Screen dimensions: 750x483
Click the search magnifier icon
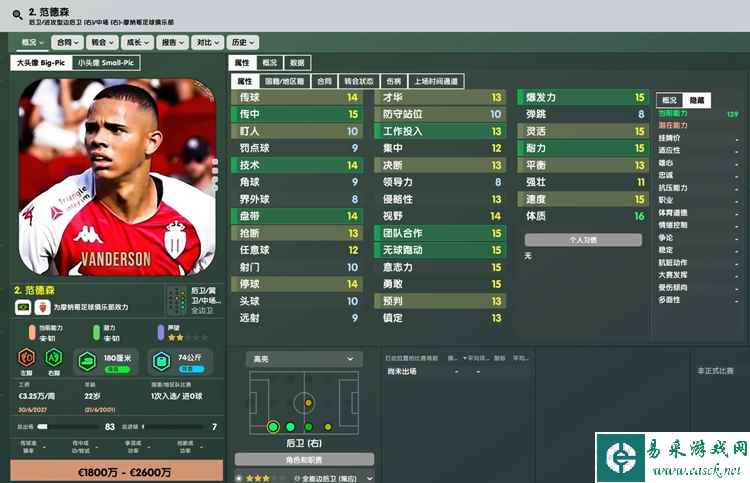[18, 15]
